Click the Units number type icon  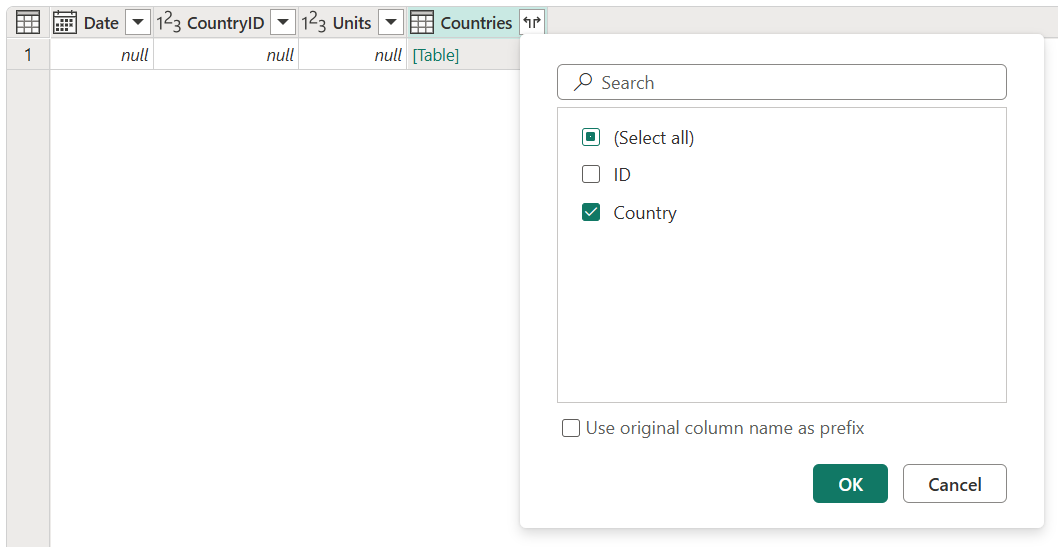click(314, 23)
